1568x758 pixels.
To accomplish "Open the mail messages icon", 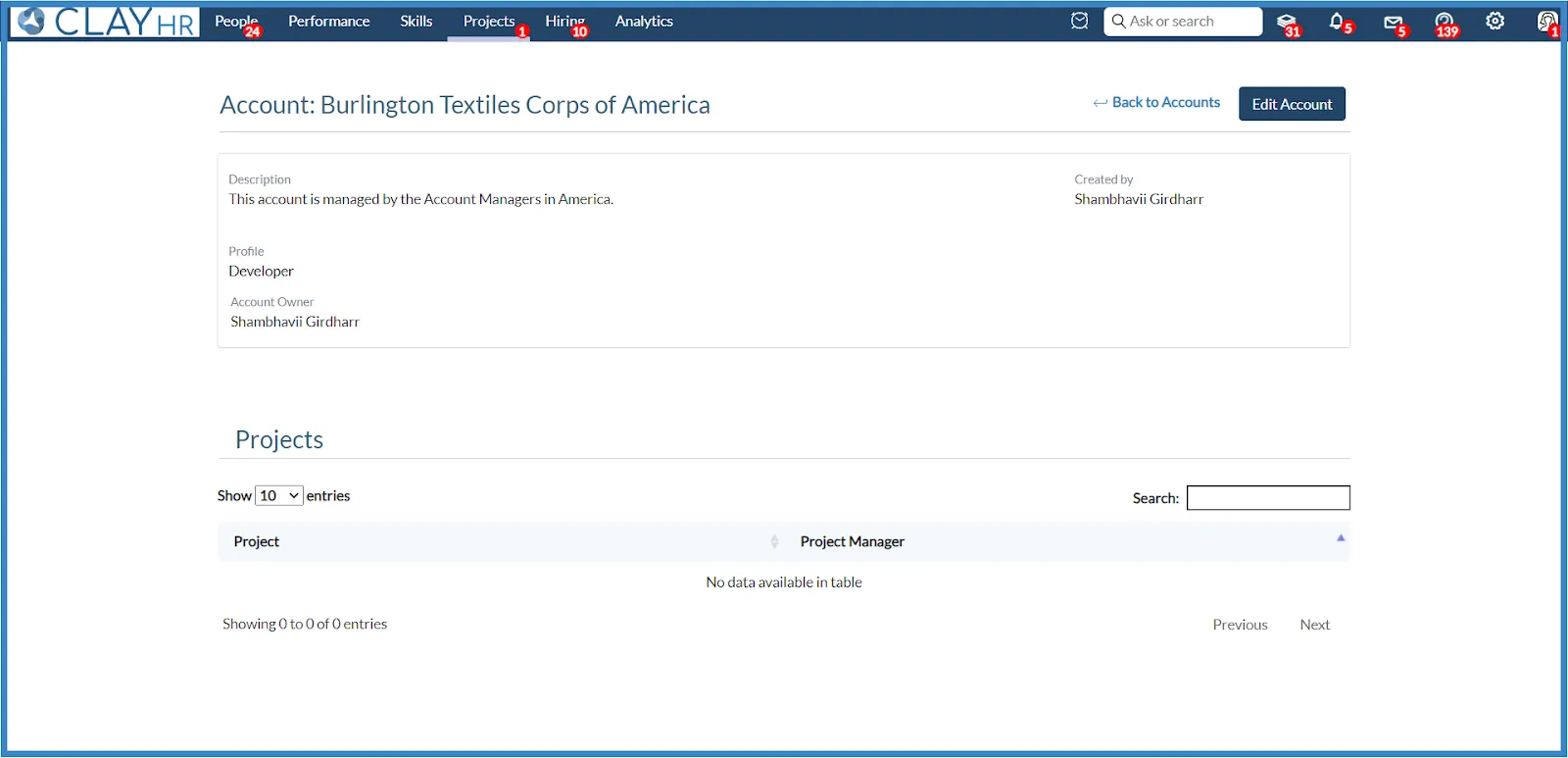I will coord(1393,22).
